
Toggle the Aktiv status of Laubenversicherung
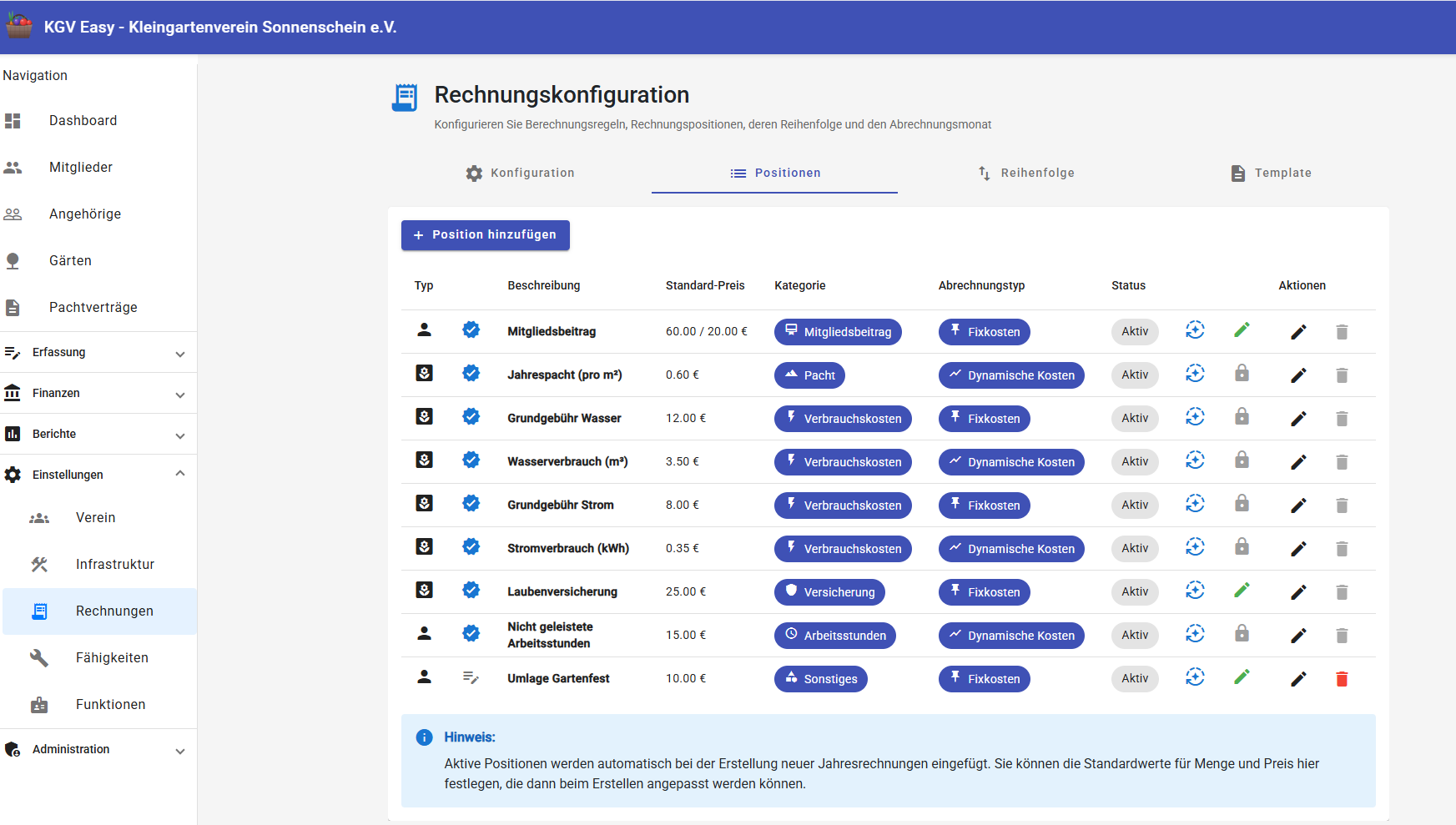pos(1135,591)
